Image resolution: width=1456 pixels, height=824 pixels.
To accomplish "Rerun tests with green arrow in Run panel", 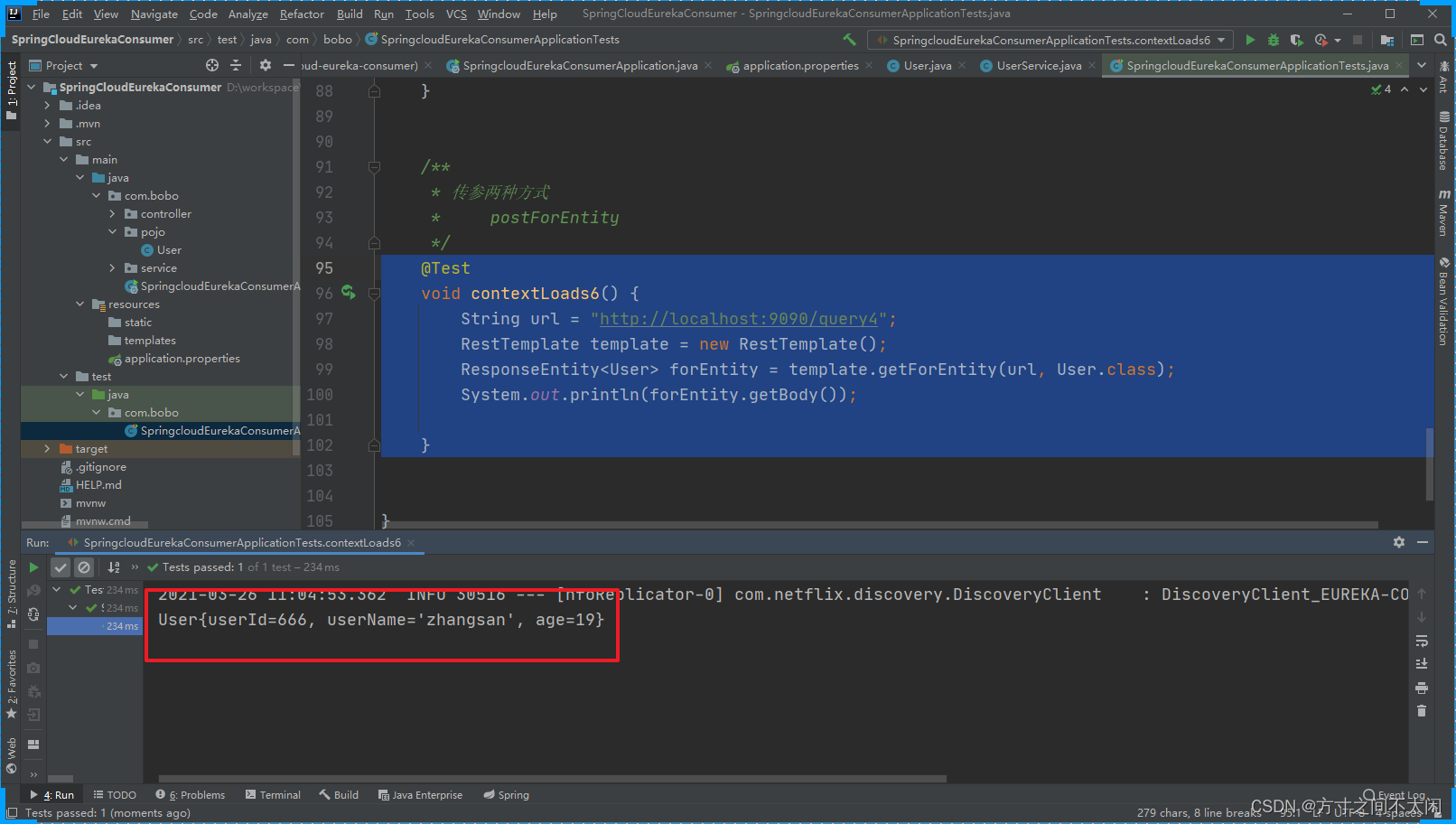I will click(x=33, y=567).
